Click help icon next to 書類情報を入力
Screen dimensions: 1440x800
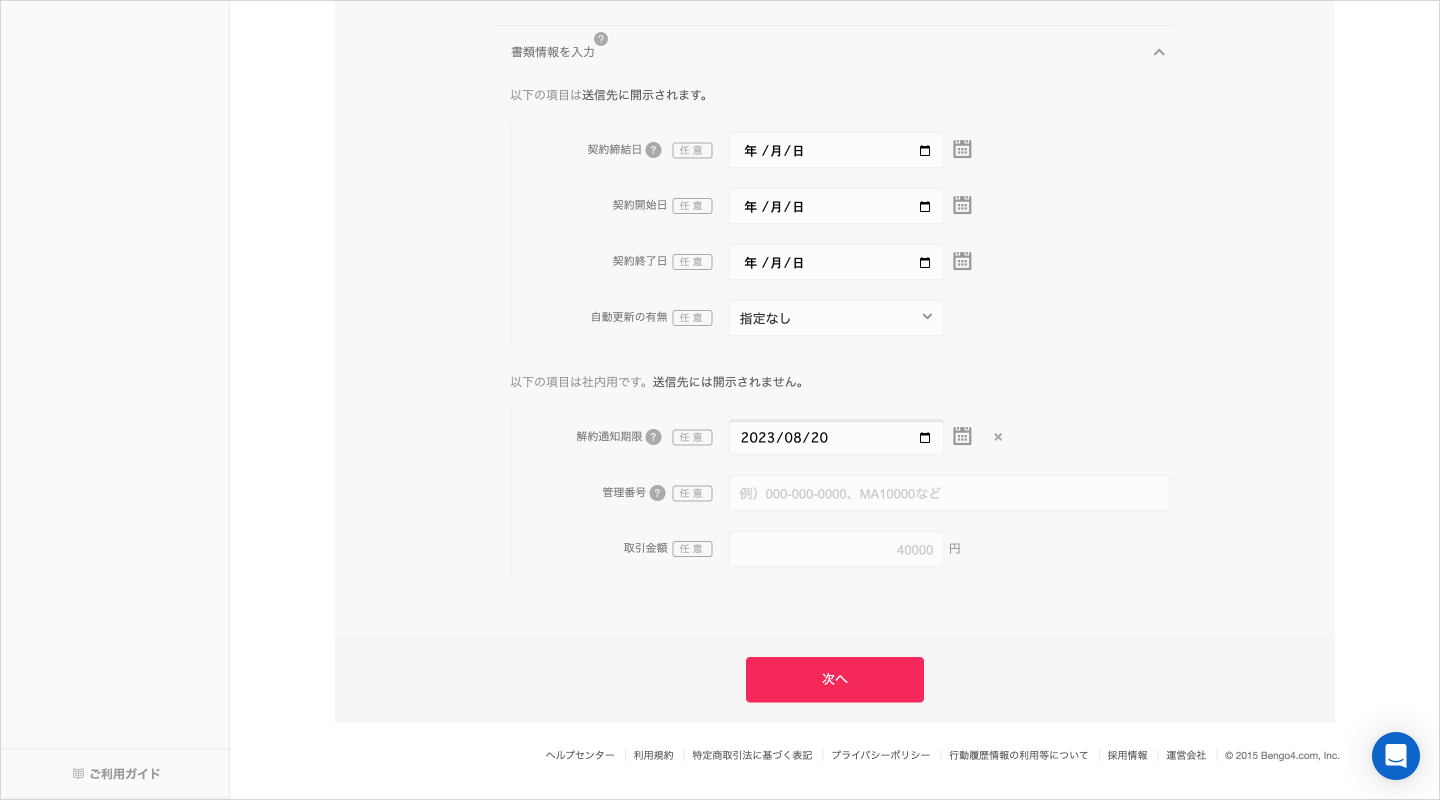pyautogui.click(x=601, y=39)
